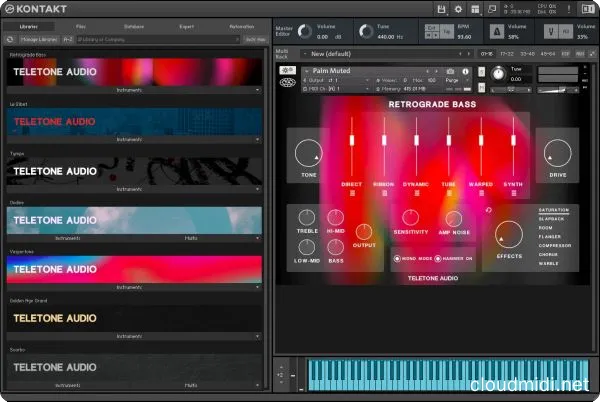Click the snapshot camera icon
600x402 pixels.
(x=450, y=72)
